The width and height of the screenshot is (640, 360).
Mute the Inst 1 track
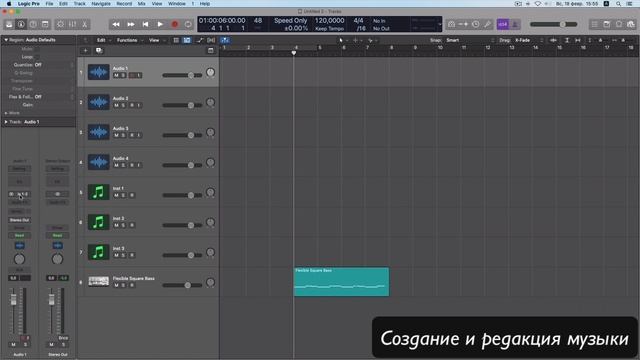pos(116,195)
